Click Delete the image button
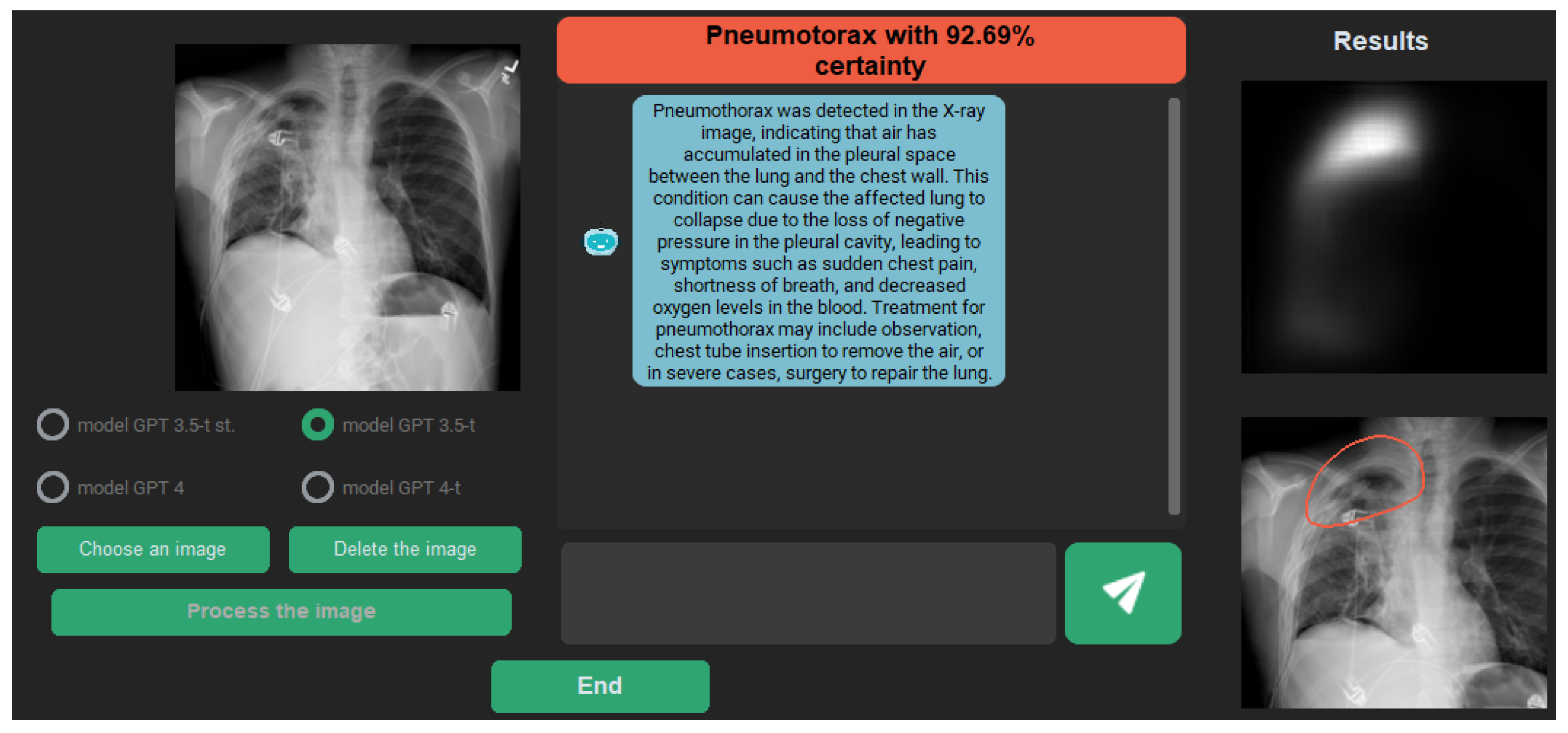 (405, 549)
